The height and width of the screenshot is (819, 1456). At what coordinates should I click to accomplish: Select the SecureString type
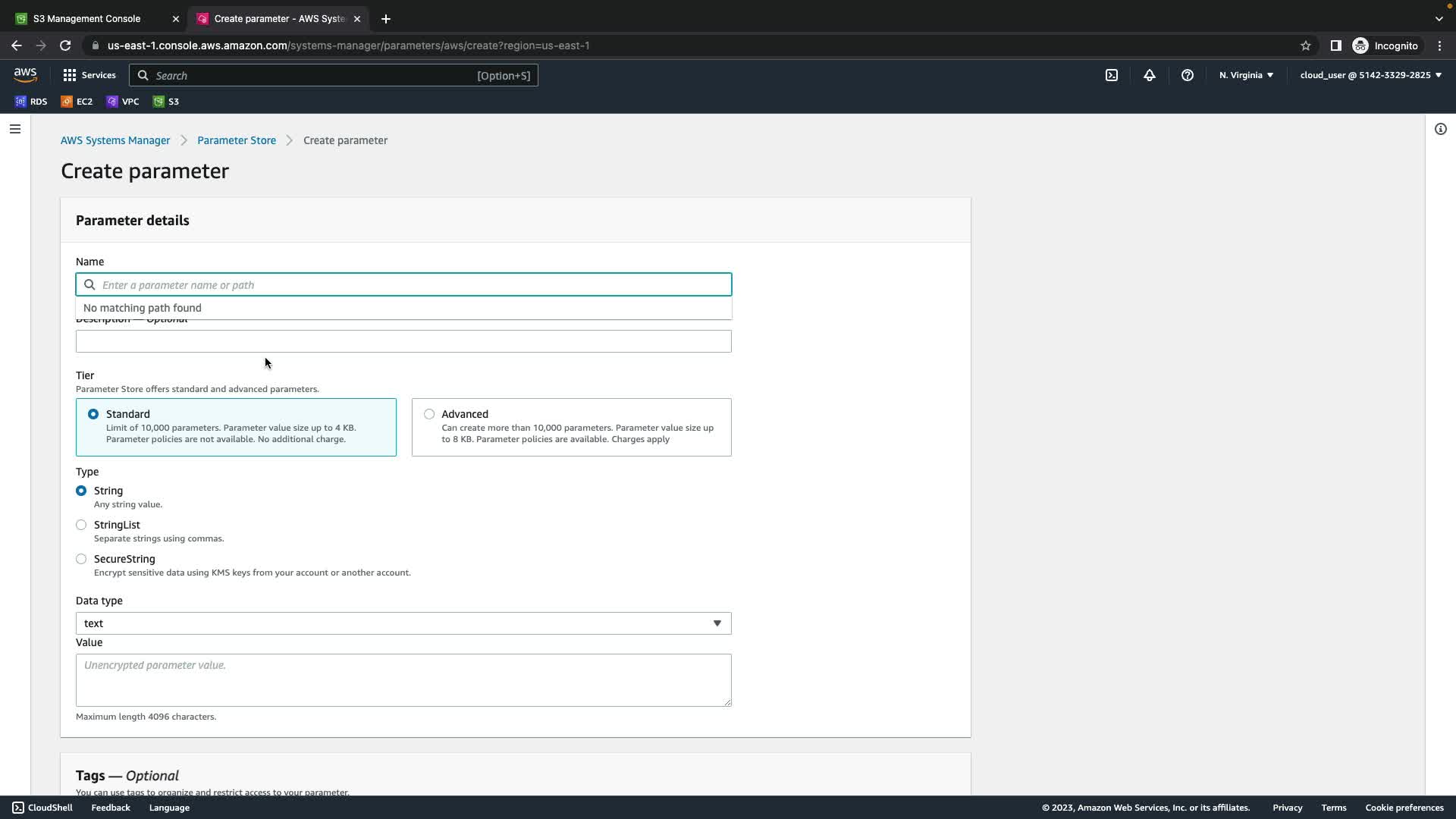tap(81, 559)
